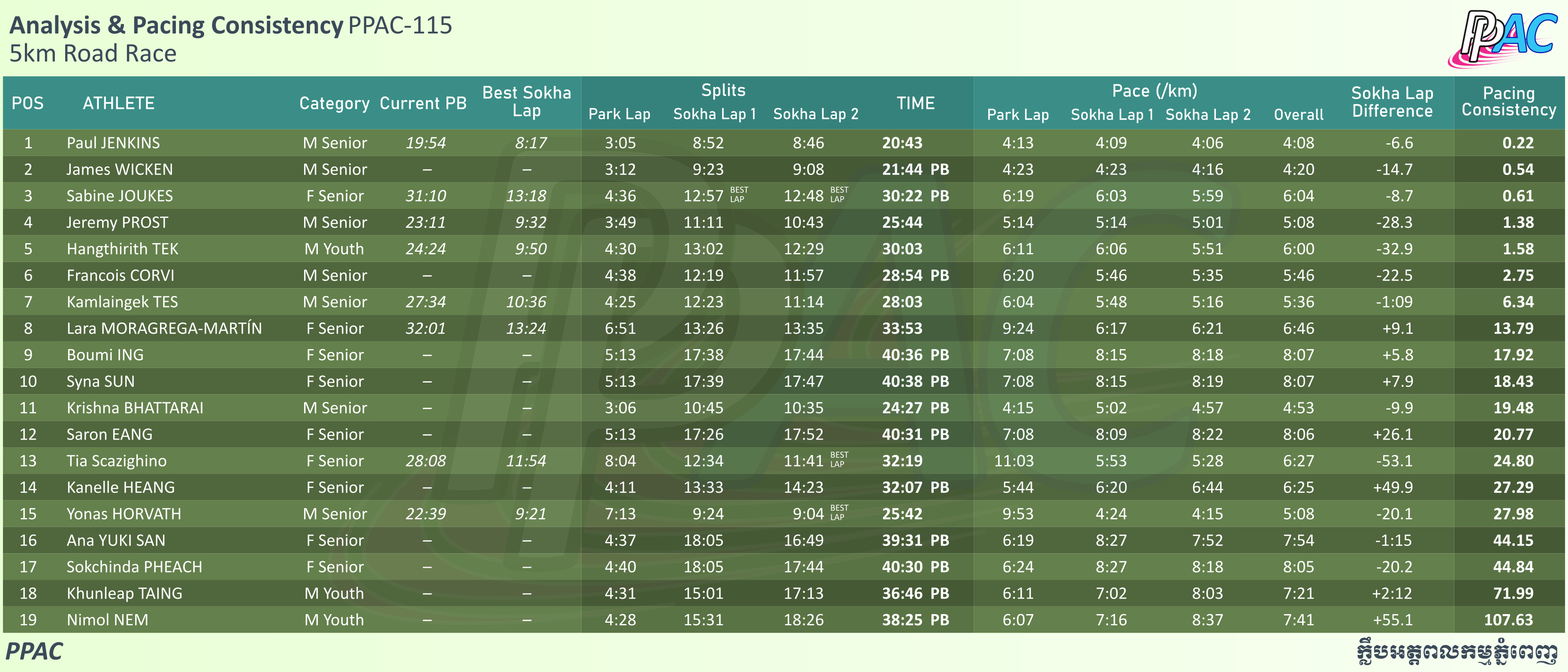Click the PPAC logo in top-right corner

pos(1502,38)
